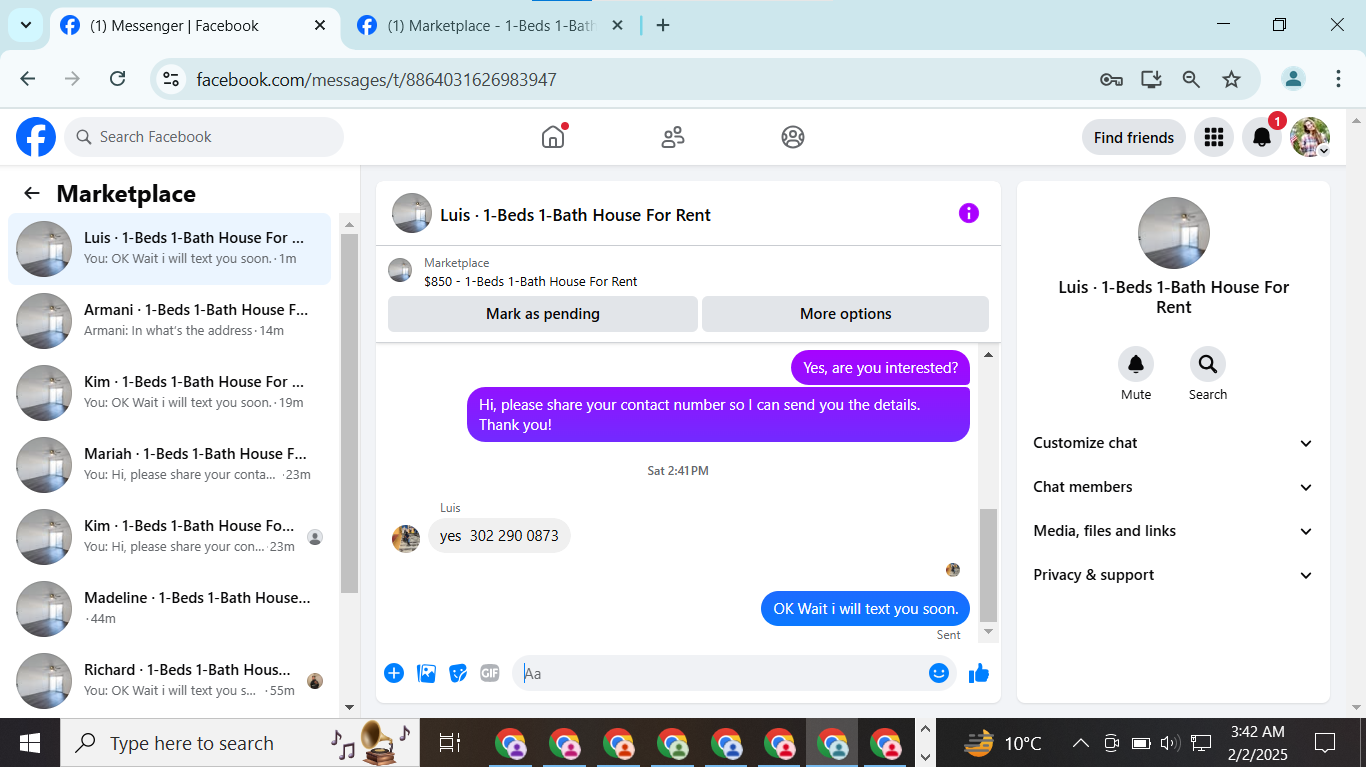Close the Messenger browser tab
The width and height of the screenshot is (1366, 767).
pyautogui.click(x=320, y=26)
